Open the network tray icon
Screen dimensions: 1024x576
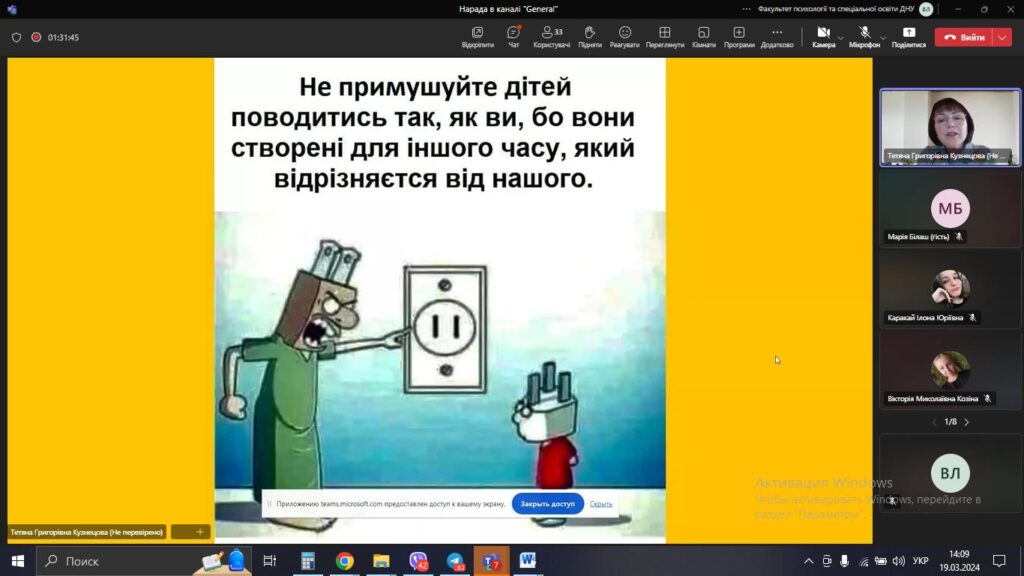(x=863, y=561)
